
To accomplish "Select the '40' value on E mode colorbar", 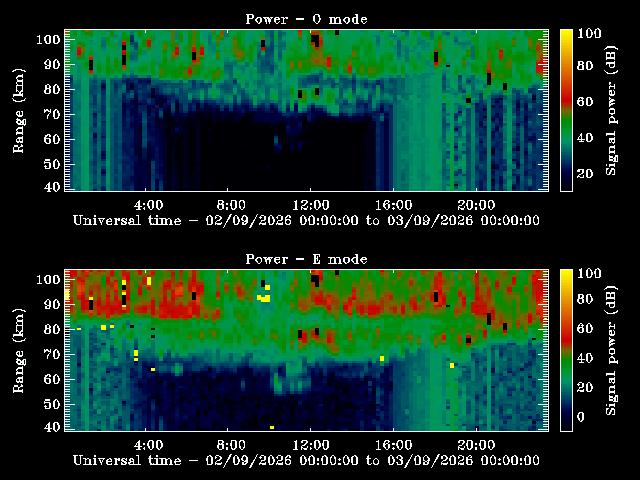I will (x=585, y=358).
